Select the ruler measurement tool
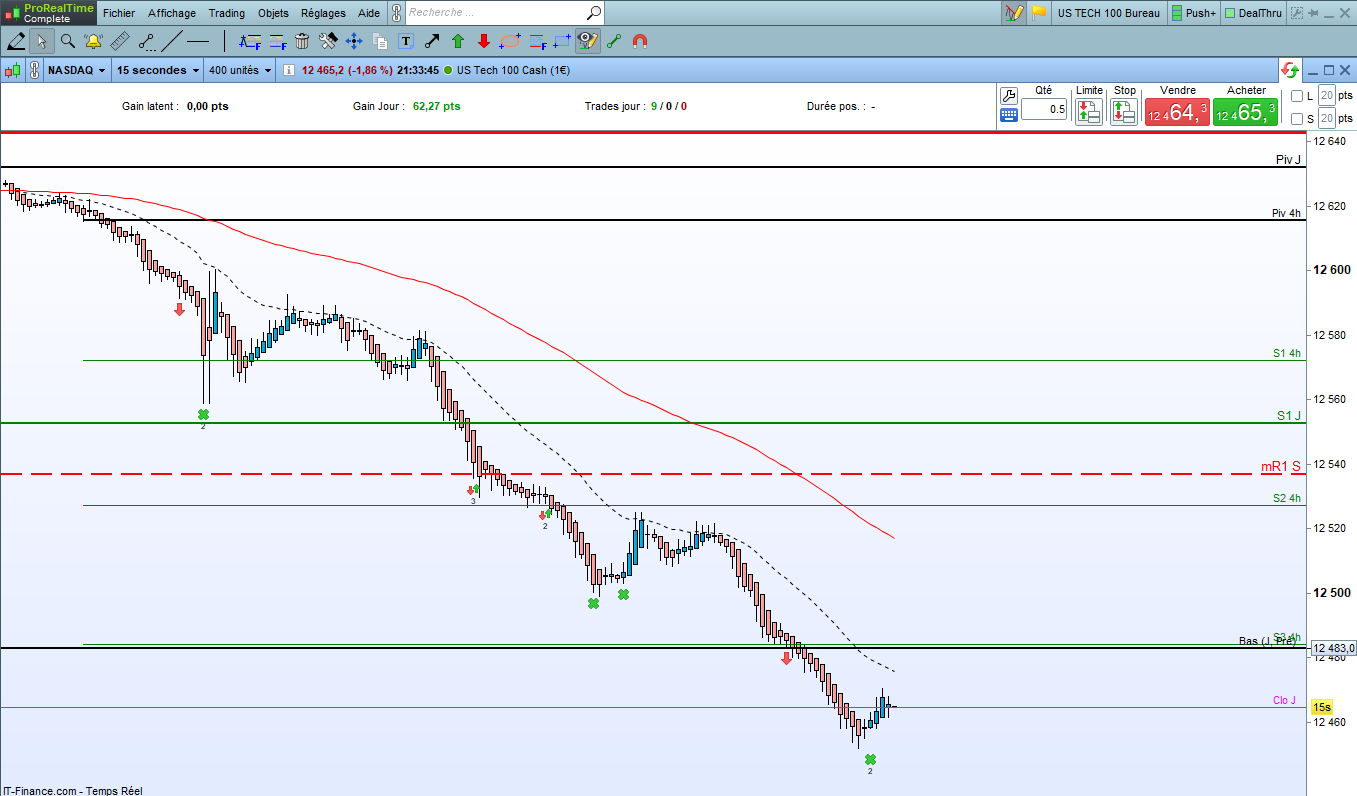The image size is (1357, 796). coord(120,41)
